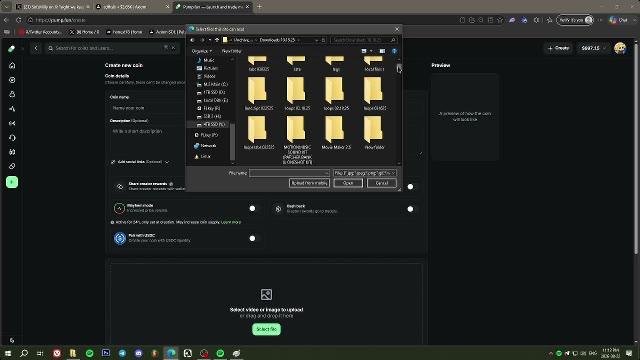Click the browser reload icon
The image size is (640, 360).
click(x=19, y=20)
